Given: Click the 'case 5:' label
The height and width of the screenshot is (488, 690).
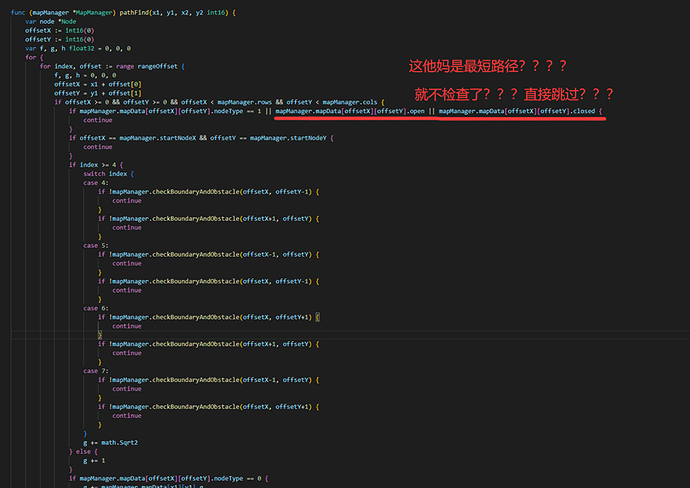Looking at the screenshot, I should [x=95, y=246].
